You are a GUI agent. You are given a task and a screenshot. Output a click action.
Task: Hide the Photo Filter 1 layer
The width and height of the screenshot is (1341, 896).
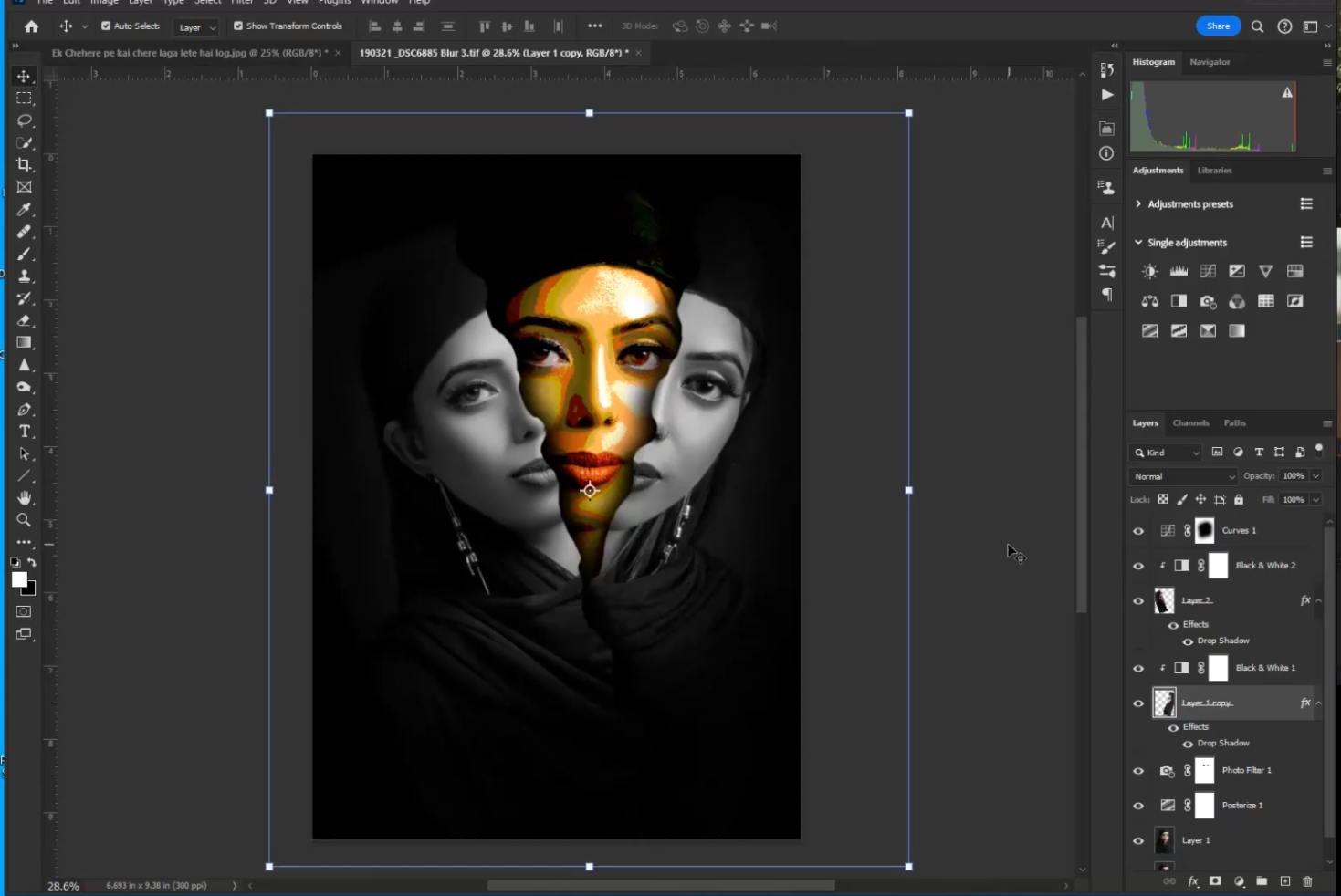pos(1138,771)
